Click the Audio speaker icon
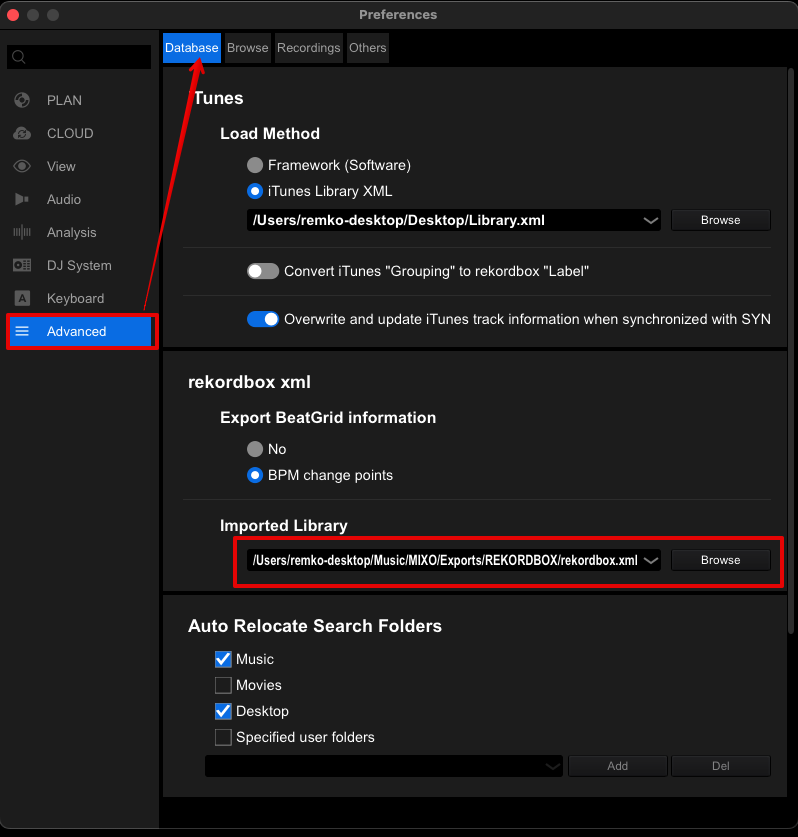Screen dimensions: 798x837 pyautogui.click(x=22, y=199)
